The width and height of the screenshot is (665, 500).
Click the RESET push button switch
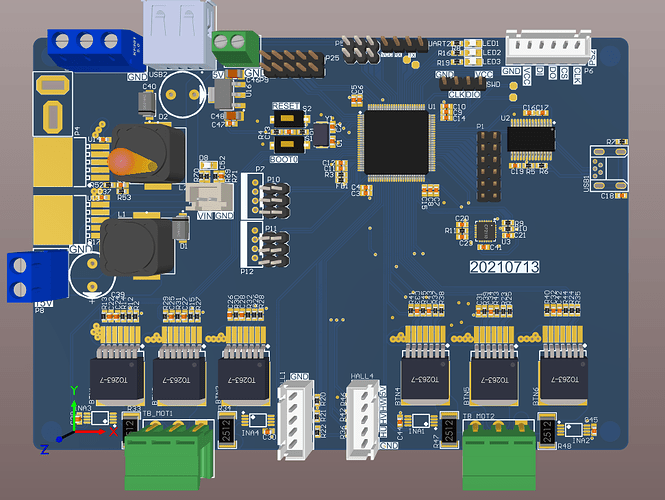pyautogui.click(x=286, y=116)
